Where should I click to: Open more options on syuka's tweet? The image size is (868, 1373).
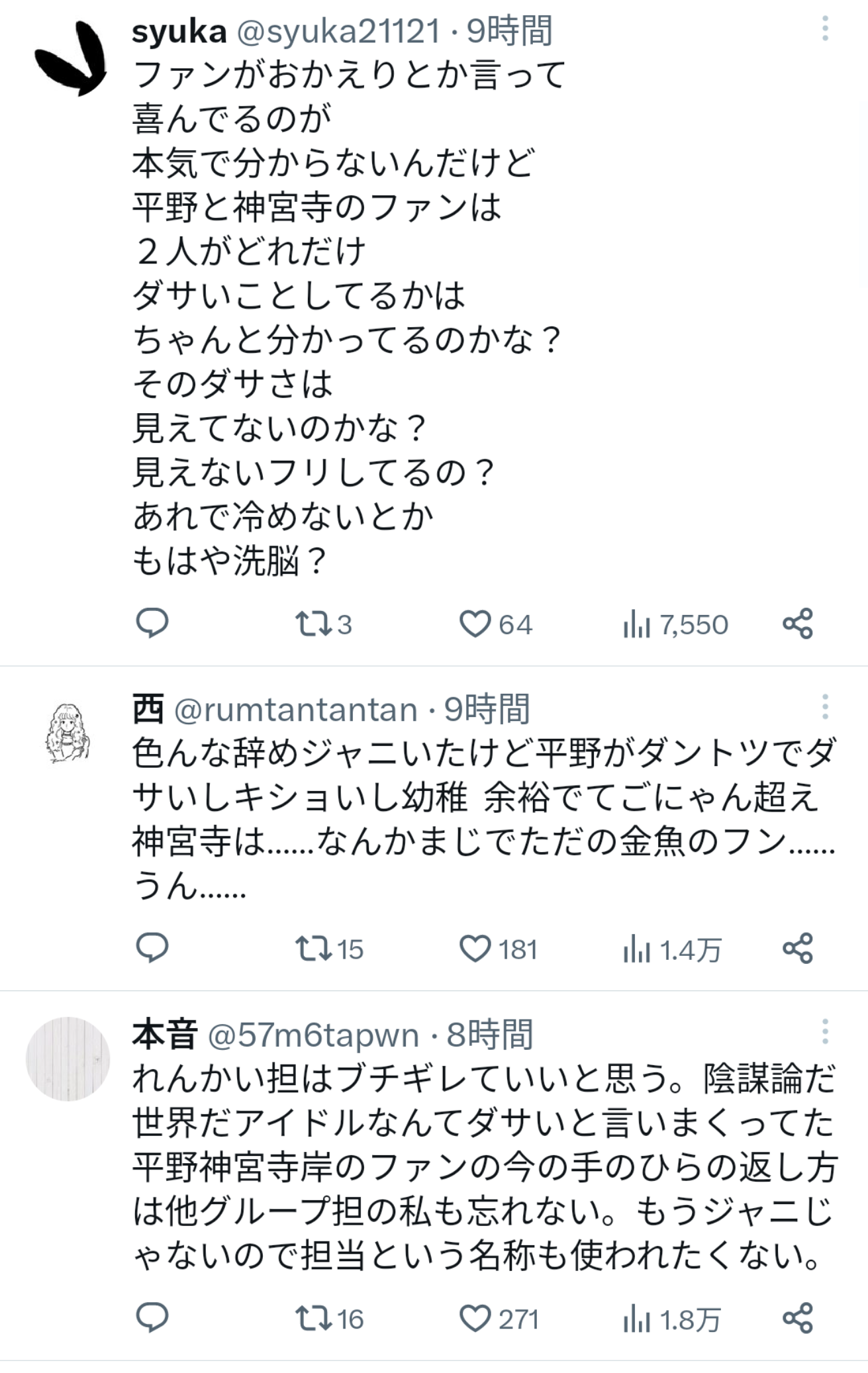point(825,29)
